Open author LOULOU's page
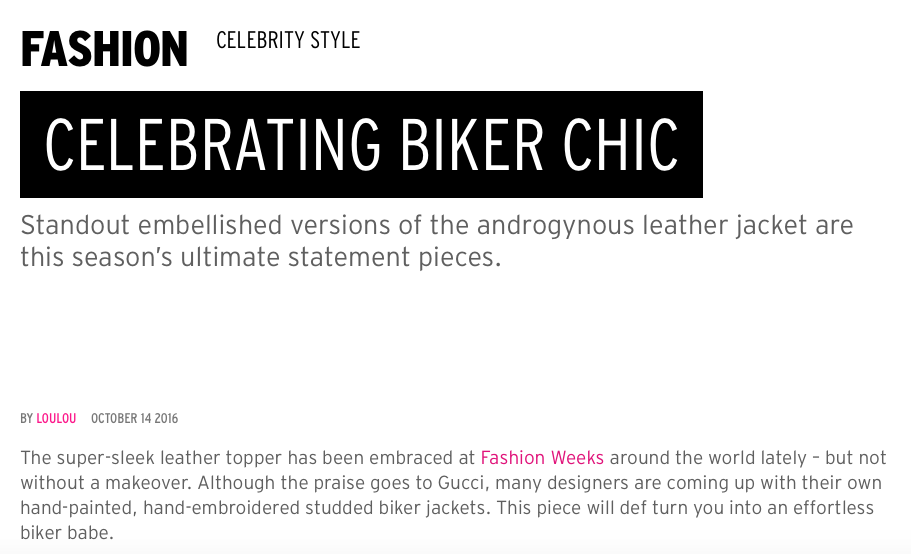The image size is (911, 554). click(56, 419)
